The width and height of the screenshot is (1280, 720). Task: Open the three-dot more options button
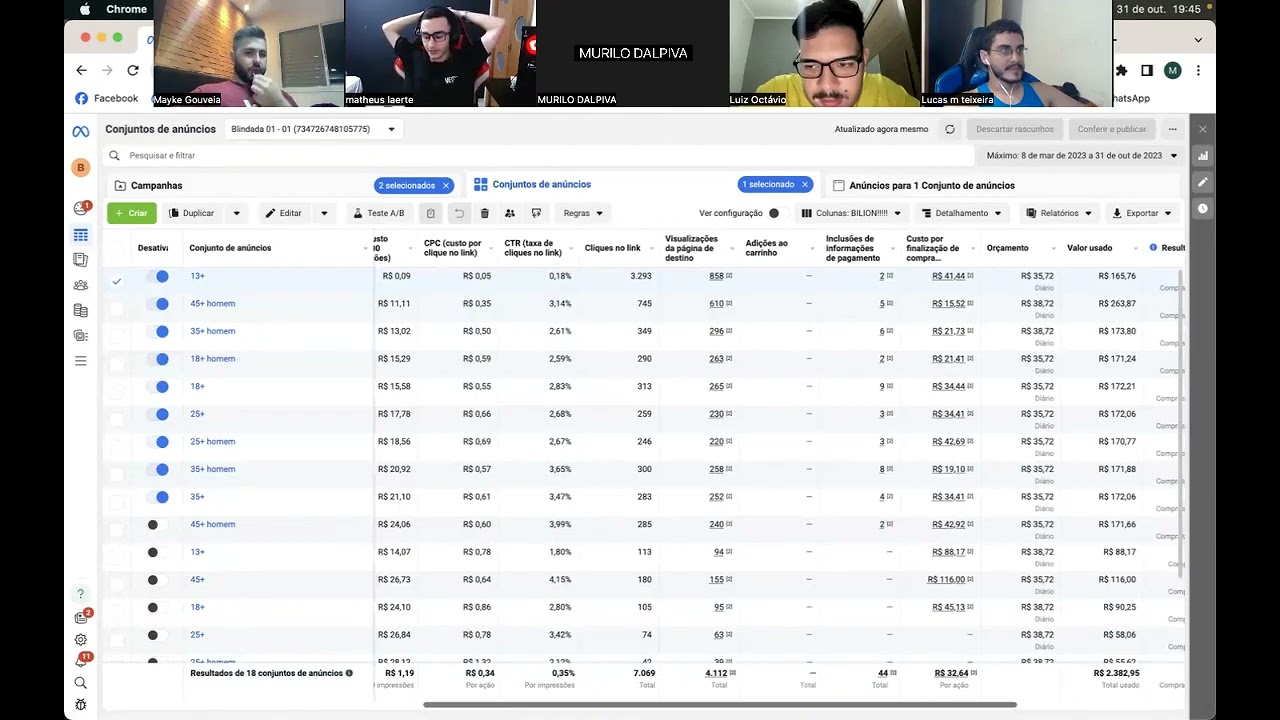pos(1172,129)
